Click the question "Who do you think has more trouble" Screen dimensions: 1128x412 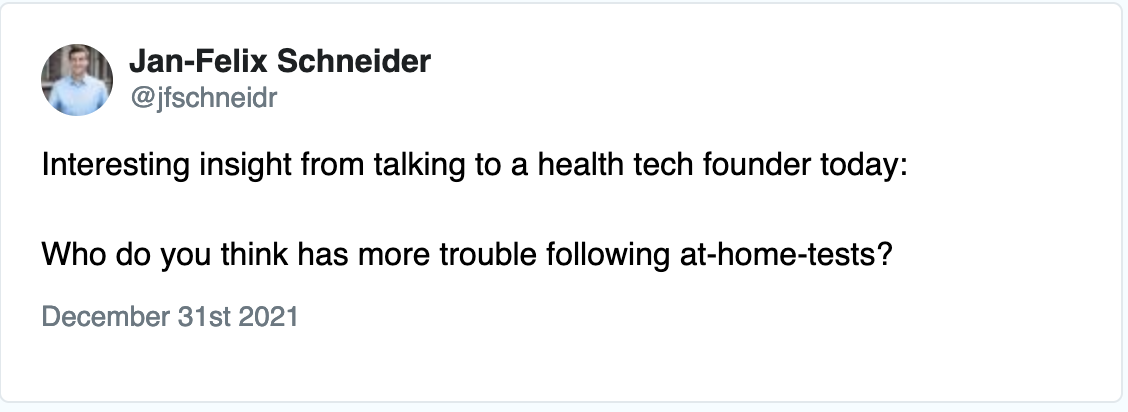[467, 255]
